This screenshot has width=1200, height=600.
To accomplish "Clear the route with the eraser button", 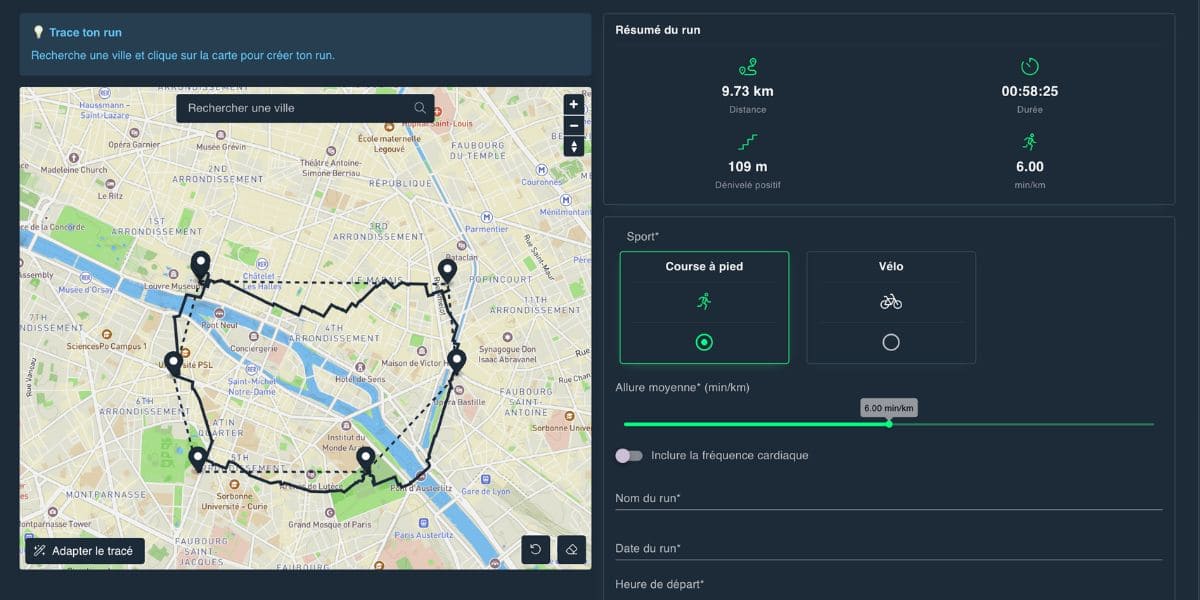I will click(x=571, y=550).
